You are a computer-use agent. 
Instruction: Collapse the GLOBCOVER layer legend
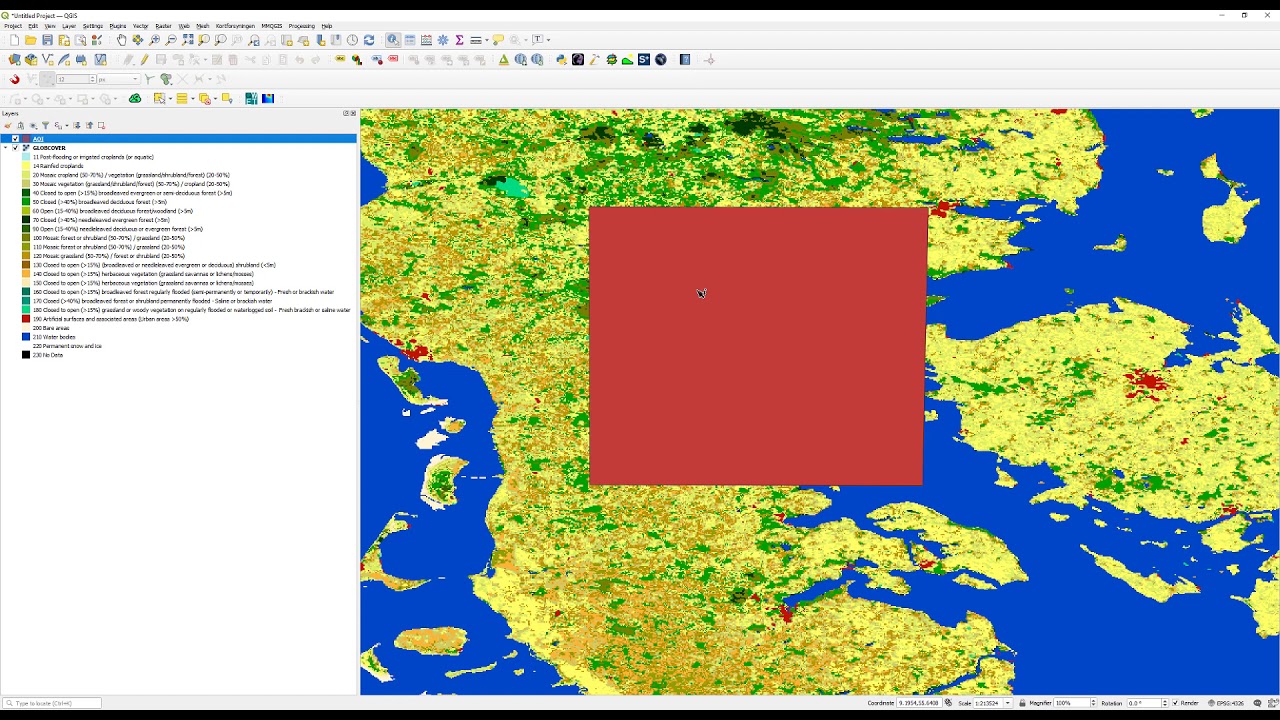tap(6, 148)
